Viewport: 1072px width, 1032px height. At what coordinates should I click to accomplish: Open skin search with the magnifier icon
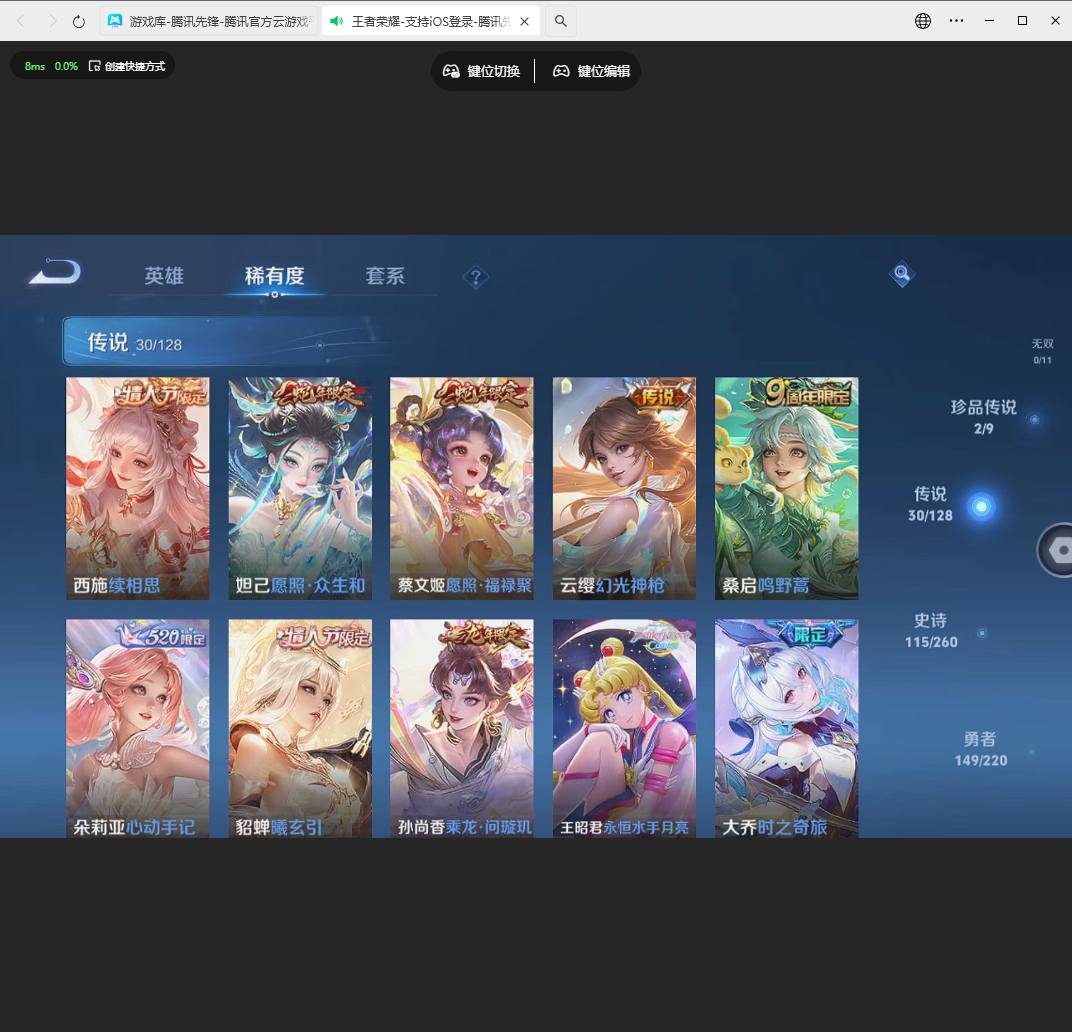point(901,274)
